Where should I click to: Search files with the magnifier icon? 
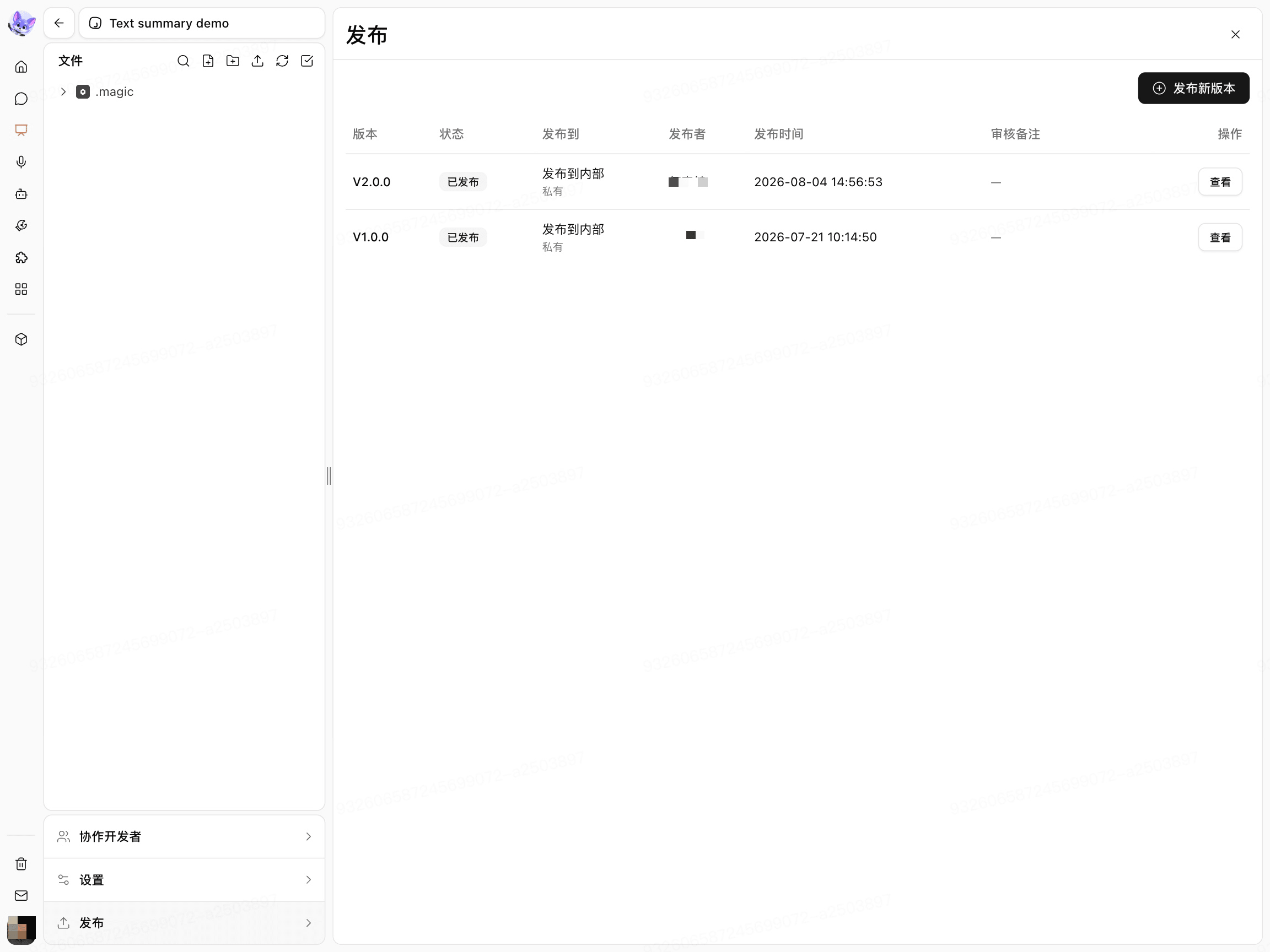coord(183,61)
